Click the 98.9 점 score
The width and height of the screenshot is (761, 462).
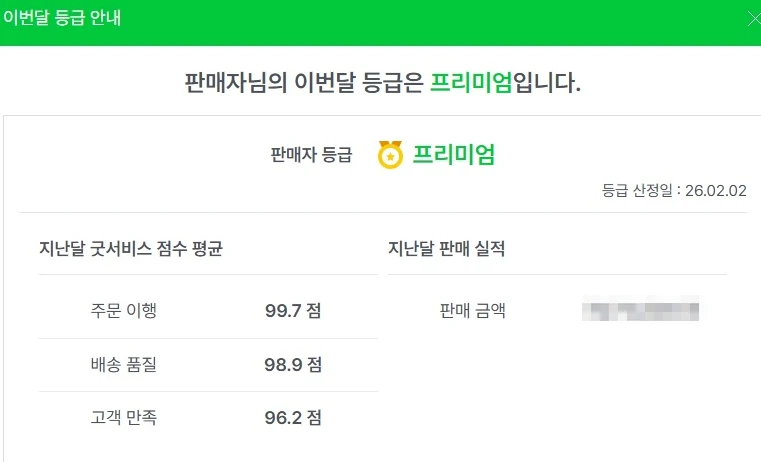click(x=292, y=365)
